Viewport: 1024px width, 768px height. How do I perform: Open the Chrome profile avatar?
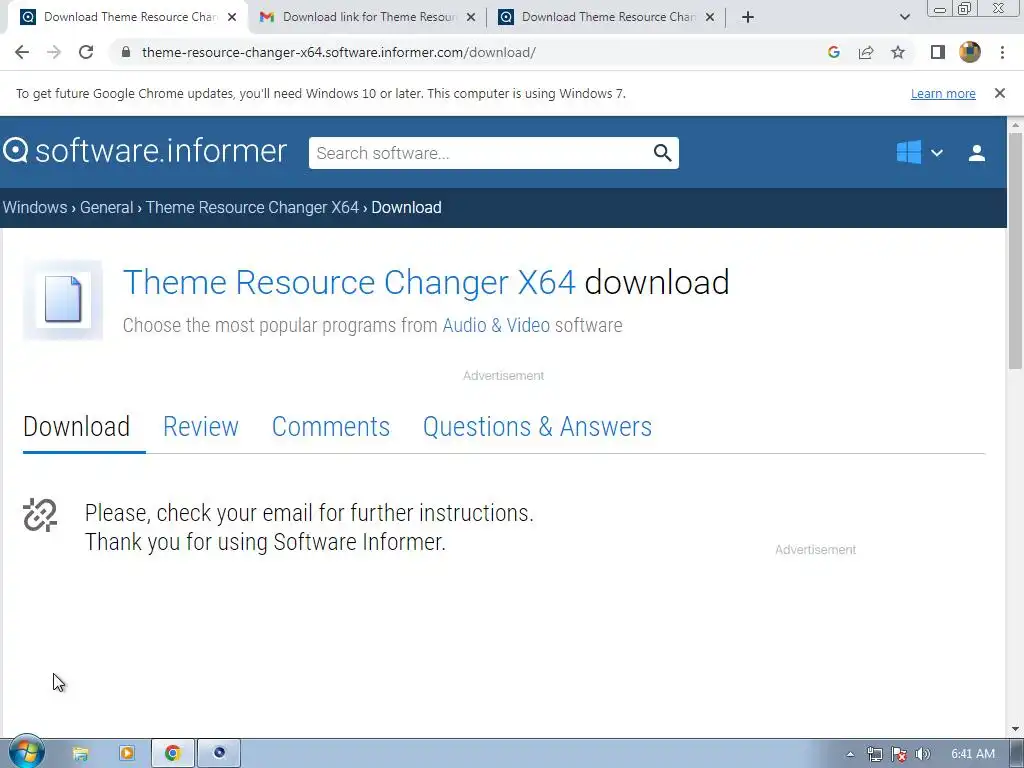(x=970, y=52)
